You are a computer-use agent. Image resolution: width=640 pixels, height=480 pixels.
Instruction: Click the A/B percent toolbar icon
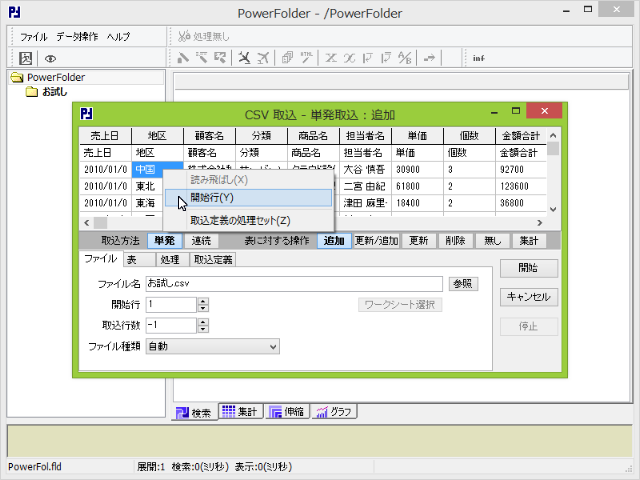click(404, 58)
